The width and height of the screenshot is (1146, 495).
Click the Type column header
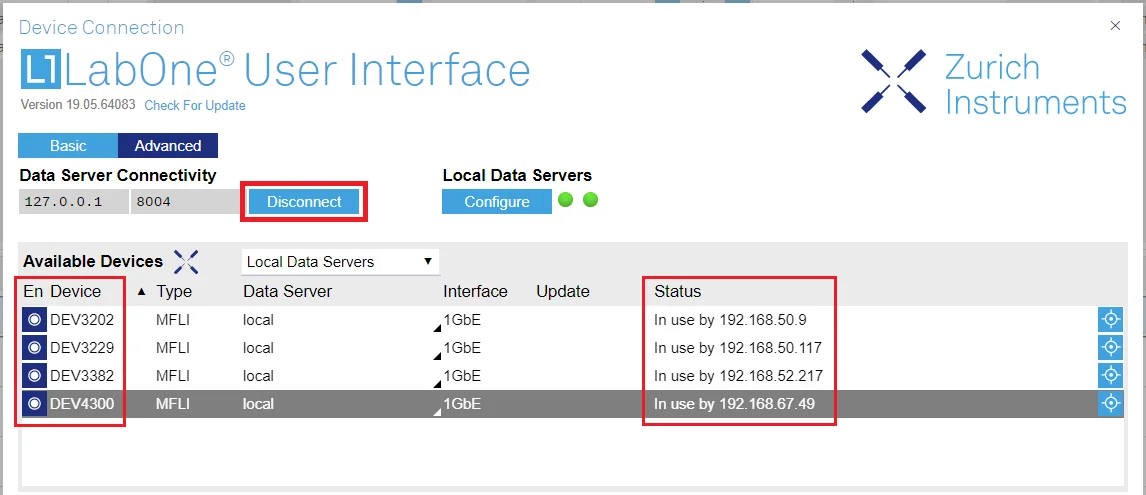[x=174, y=292]
